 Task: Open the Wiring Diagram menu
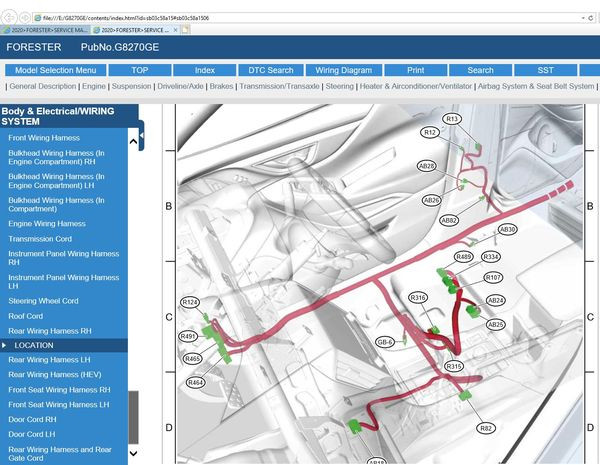pos(343,70)
